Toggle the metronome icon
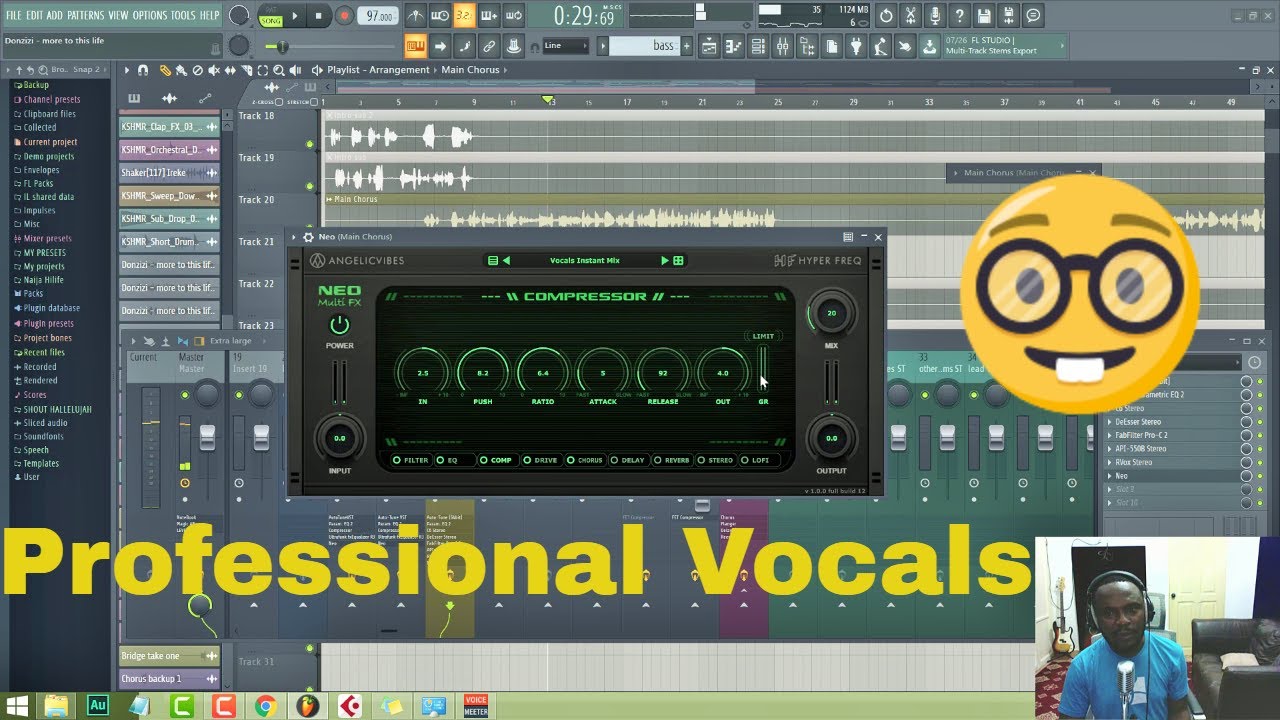Screen dimensions: 1280x720 [x=415, y=16]
